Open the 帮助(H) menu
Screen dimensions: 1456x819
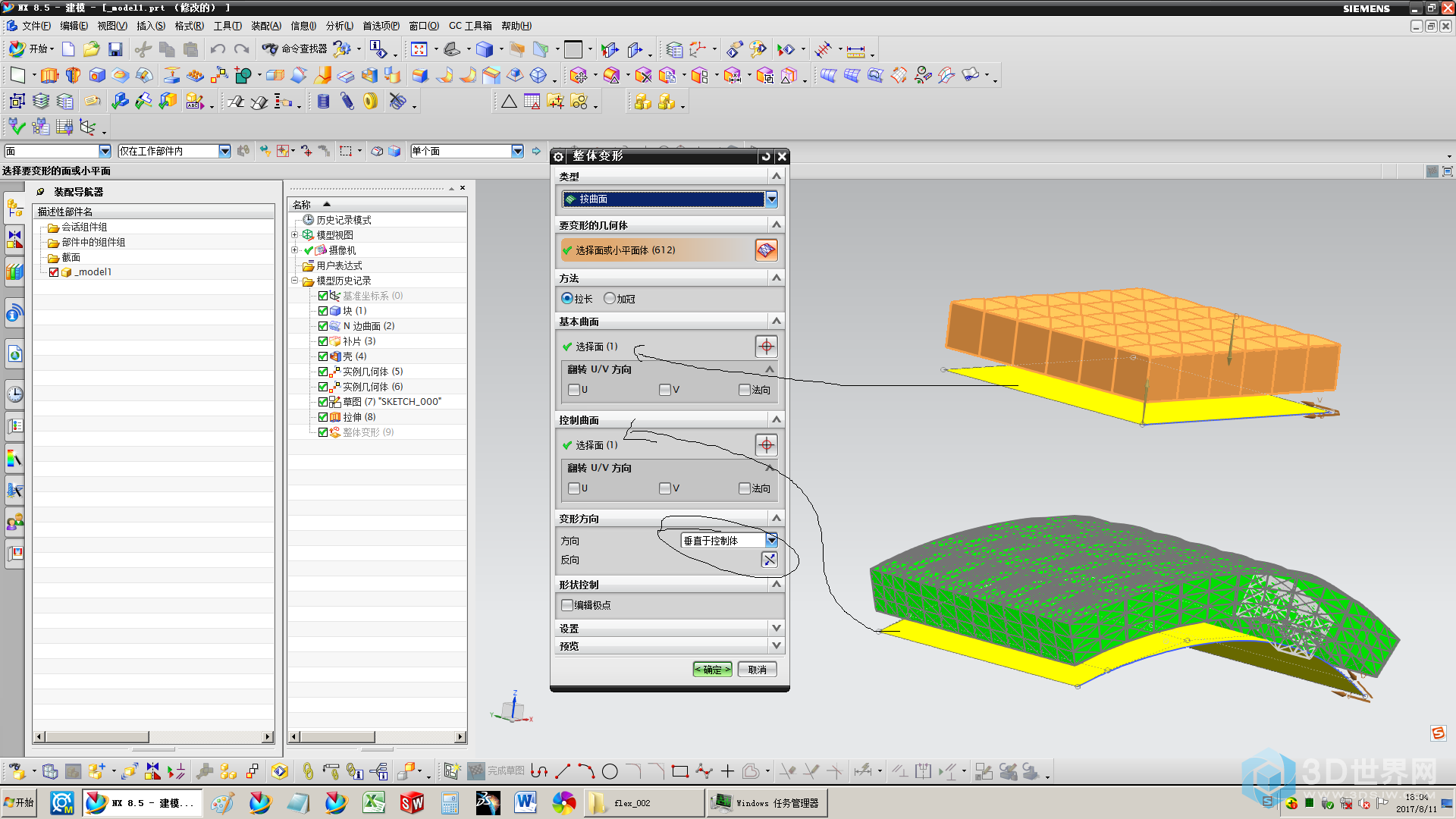[516, 26]
